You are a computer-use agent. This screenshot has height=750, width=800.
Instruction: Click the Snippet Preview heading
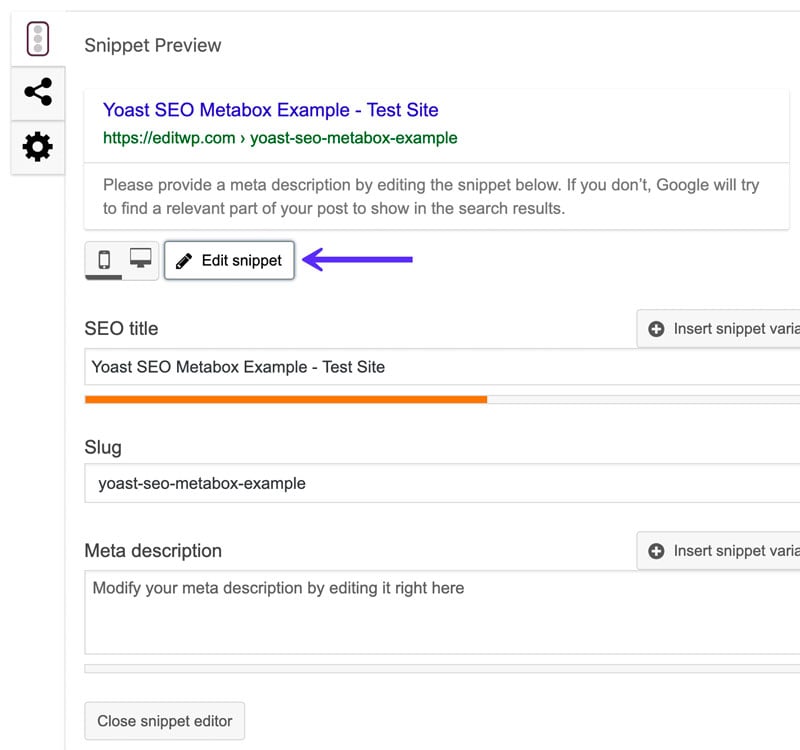point(153,45)
